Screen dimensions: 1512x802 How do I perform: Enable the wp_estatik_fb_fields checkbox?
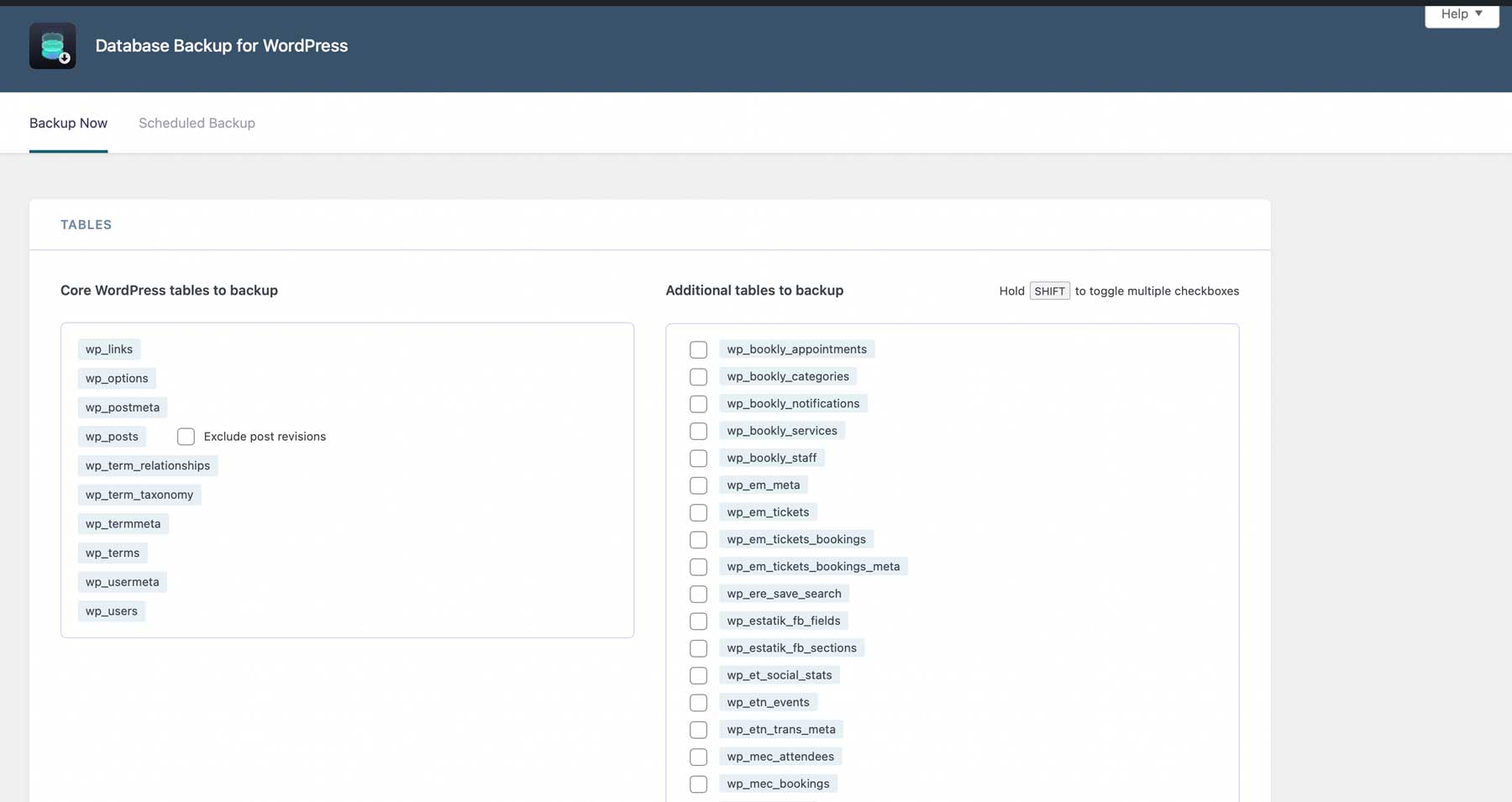pos(698,621)
